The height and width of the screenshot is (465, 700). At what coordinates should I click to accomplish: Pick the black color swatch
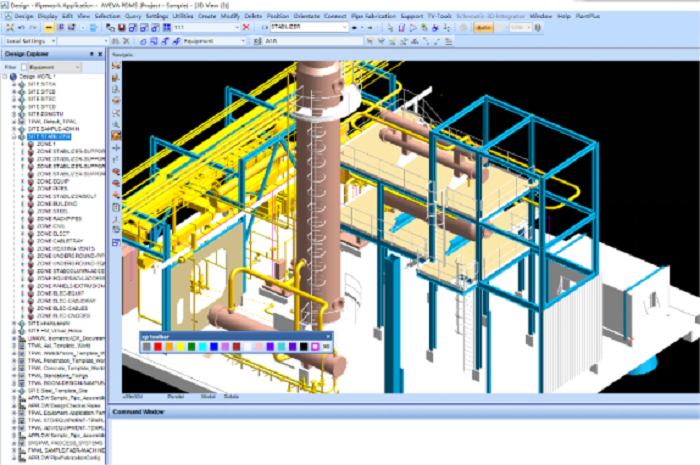301,346
